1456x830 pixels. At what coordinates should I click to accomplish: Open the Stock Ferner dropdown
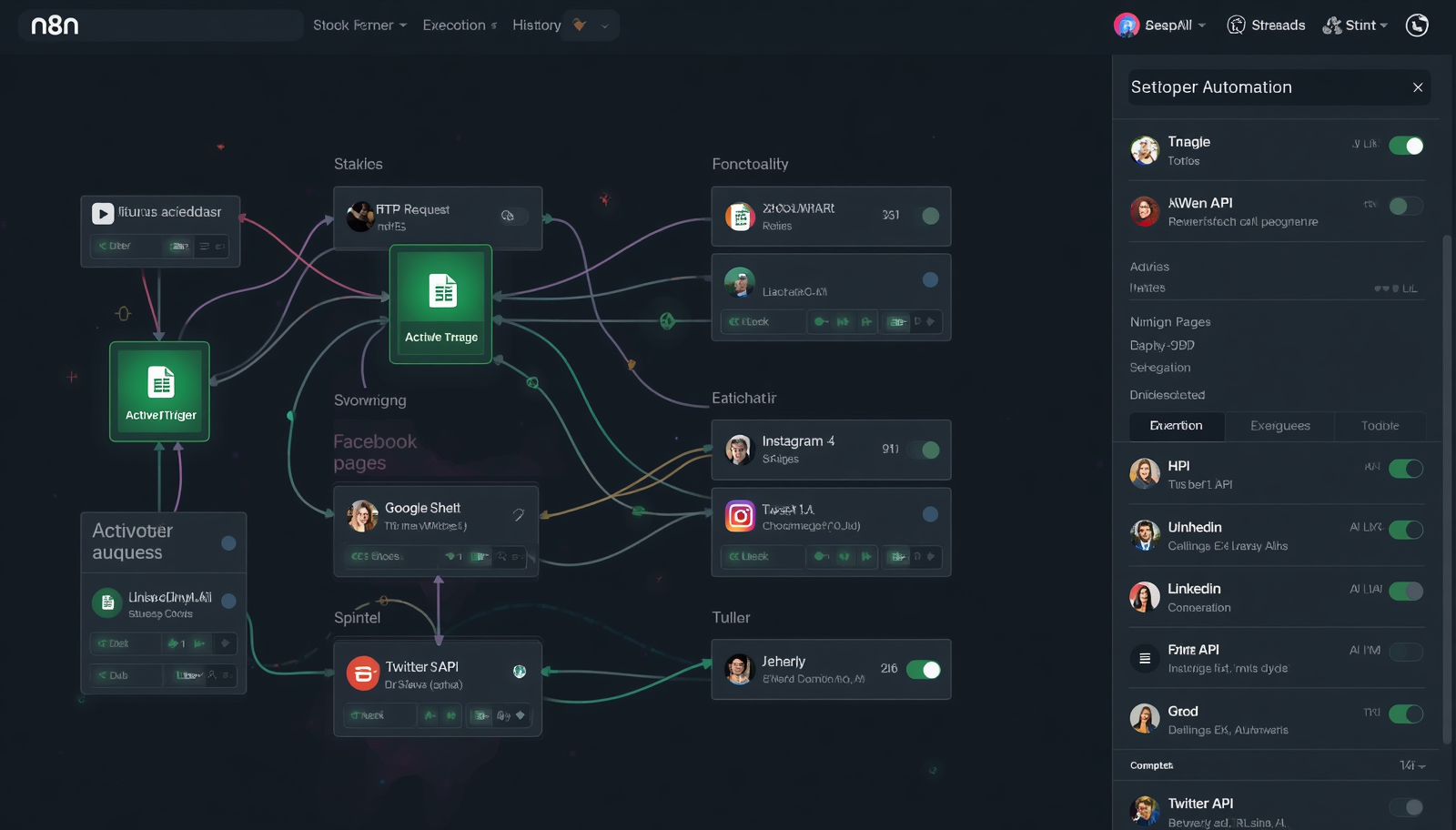(359, 25)
